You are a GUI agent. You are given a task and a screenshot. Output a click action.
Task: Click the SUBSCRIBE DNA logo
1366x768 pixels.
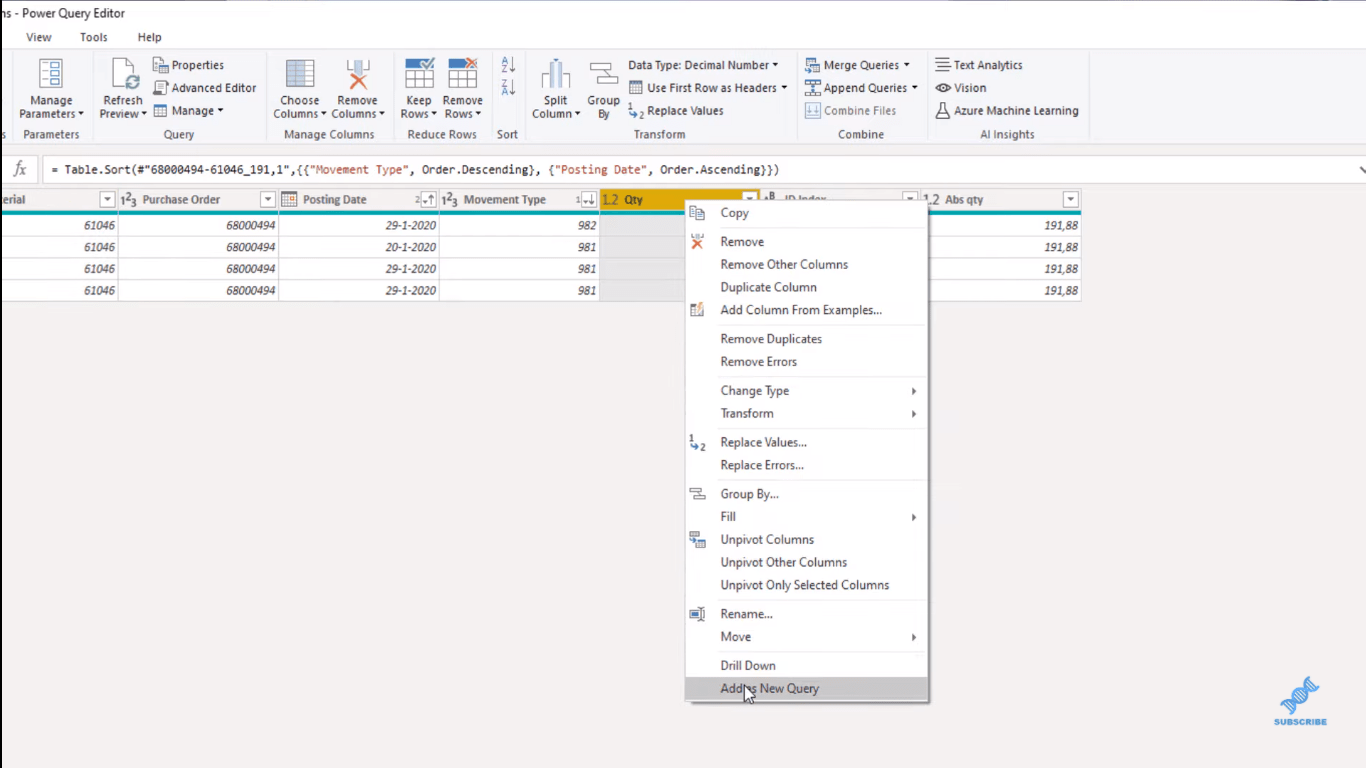[1300, 700]
